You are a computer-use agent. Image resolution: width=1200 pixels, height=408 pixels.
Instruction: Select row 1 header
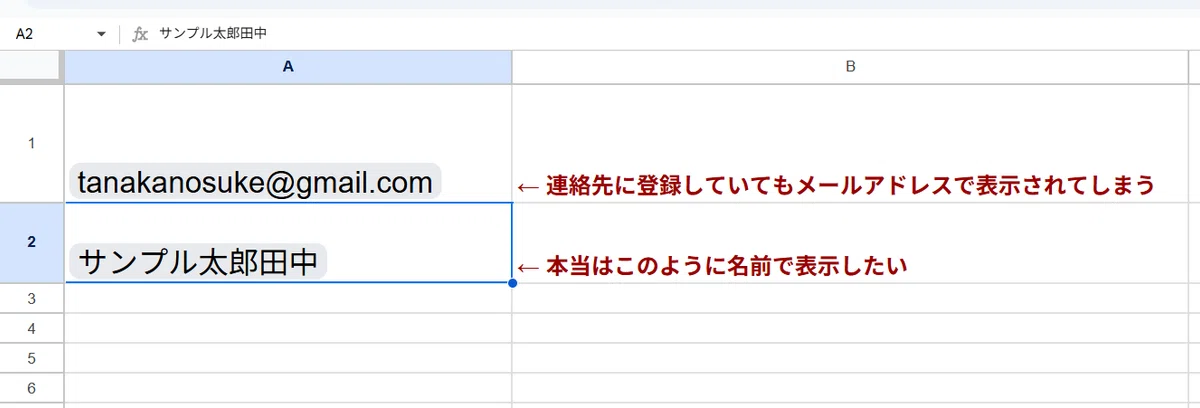point(32,143)
